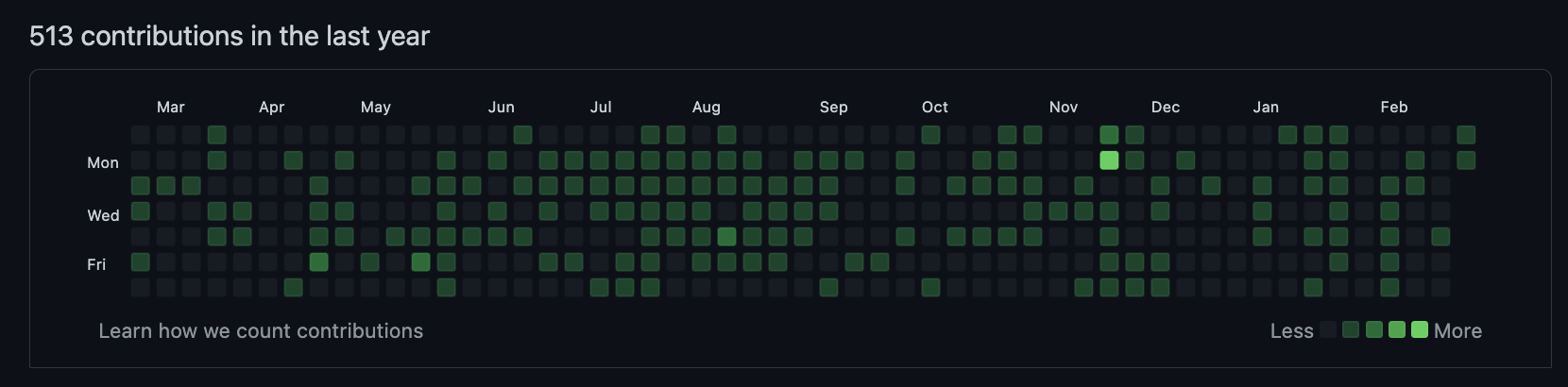Click the 'Jun' month label
Viewport: 1568px width, 387px height.
(502, 108)
